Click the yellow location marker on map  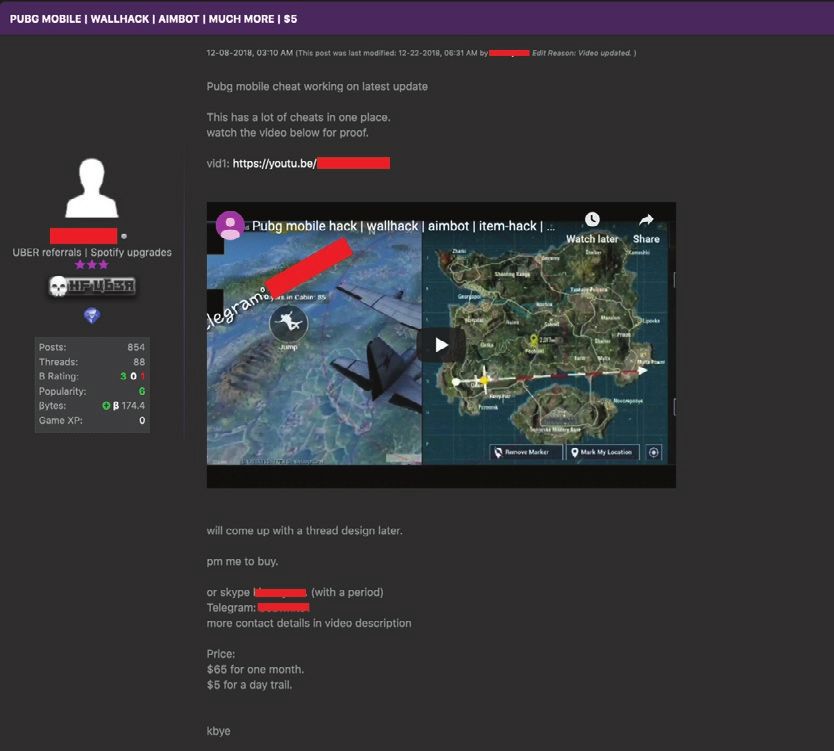[x=533, y=340]
